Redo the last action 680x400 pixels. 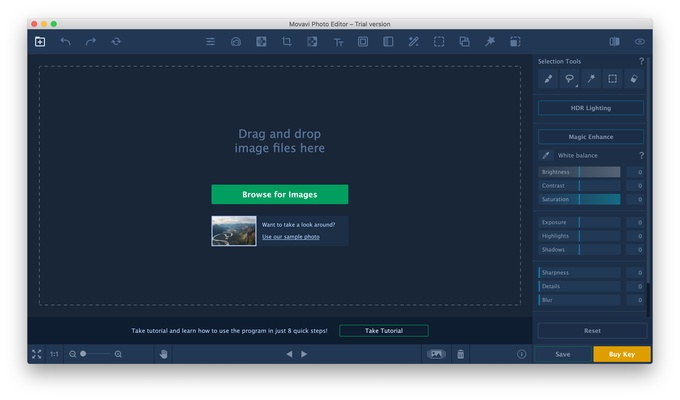coord(91,42)
